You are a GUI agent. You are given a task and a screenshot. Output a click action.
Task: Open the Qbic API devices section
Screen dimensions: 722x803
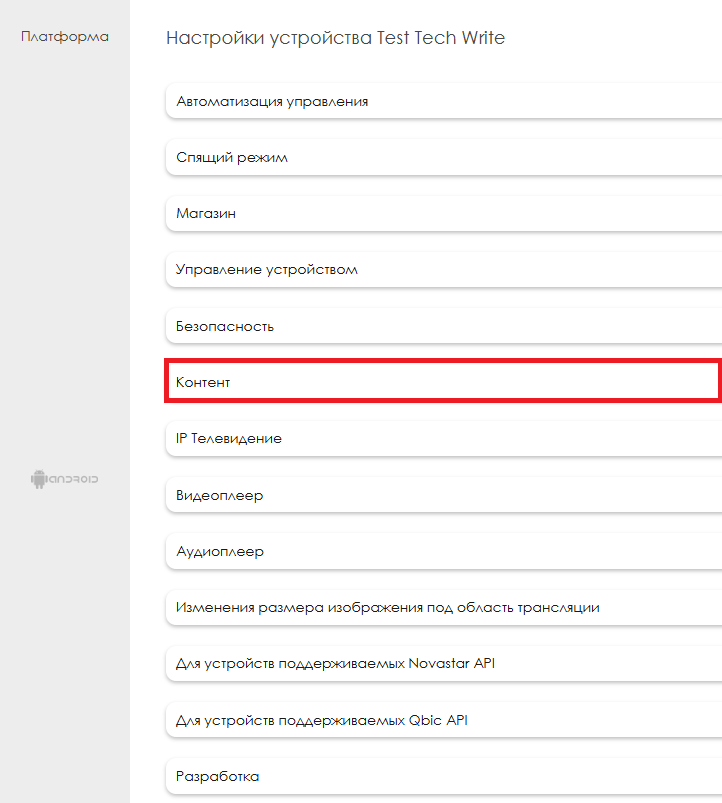click(x=322, y=720)
